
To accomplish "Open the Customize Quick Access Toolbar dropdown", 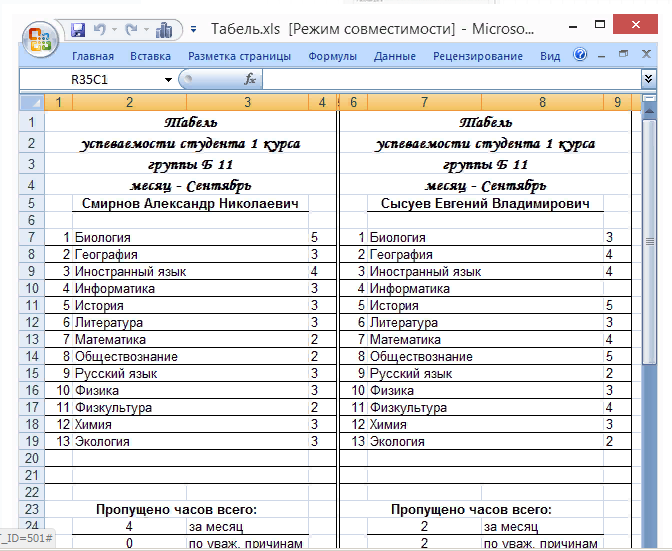I will pyautogui.click(x=193, y=30).
